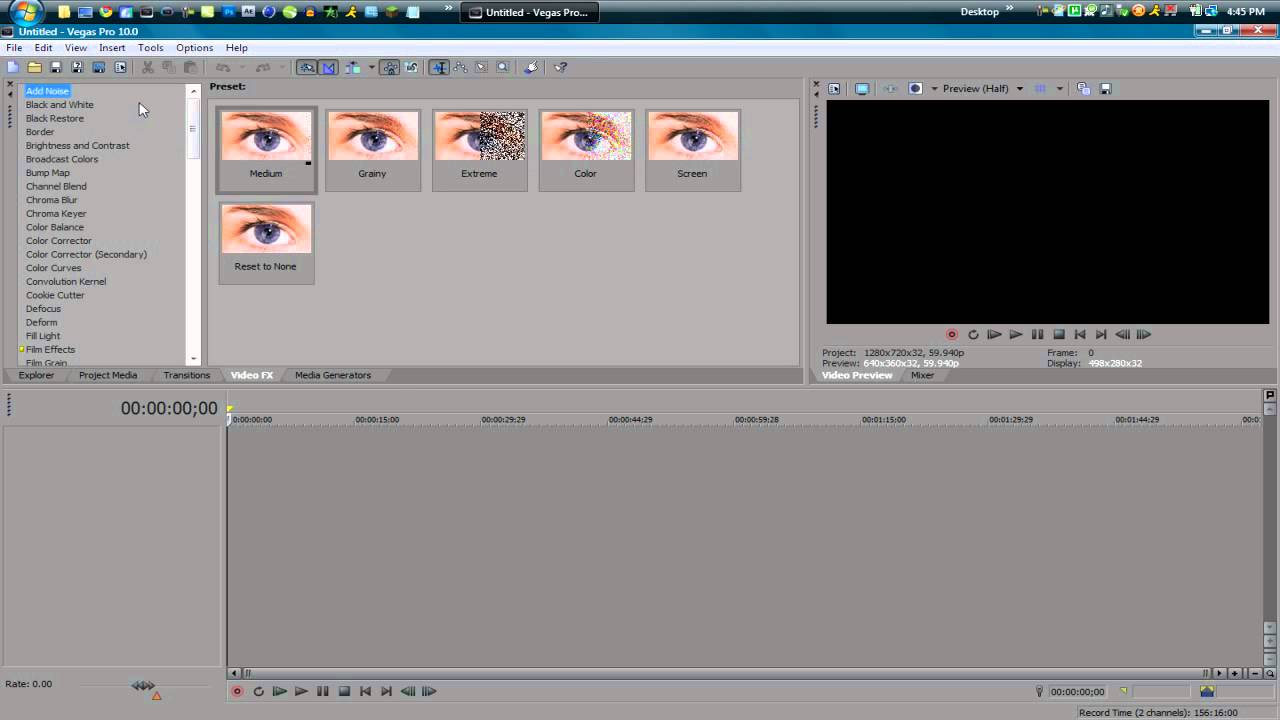Click scroll-down arrow of Video FX list
The image size is (1280, 720).
click(194, 358)
